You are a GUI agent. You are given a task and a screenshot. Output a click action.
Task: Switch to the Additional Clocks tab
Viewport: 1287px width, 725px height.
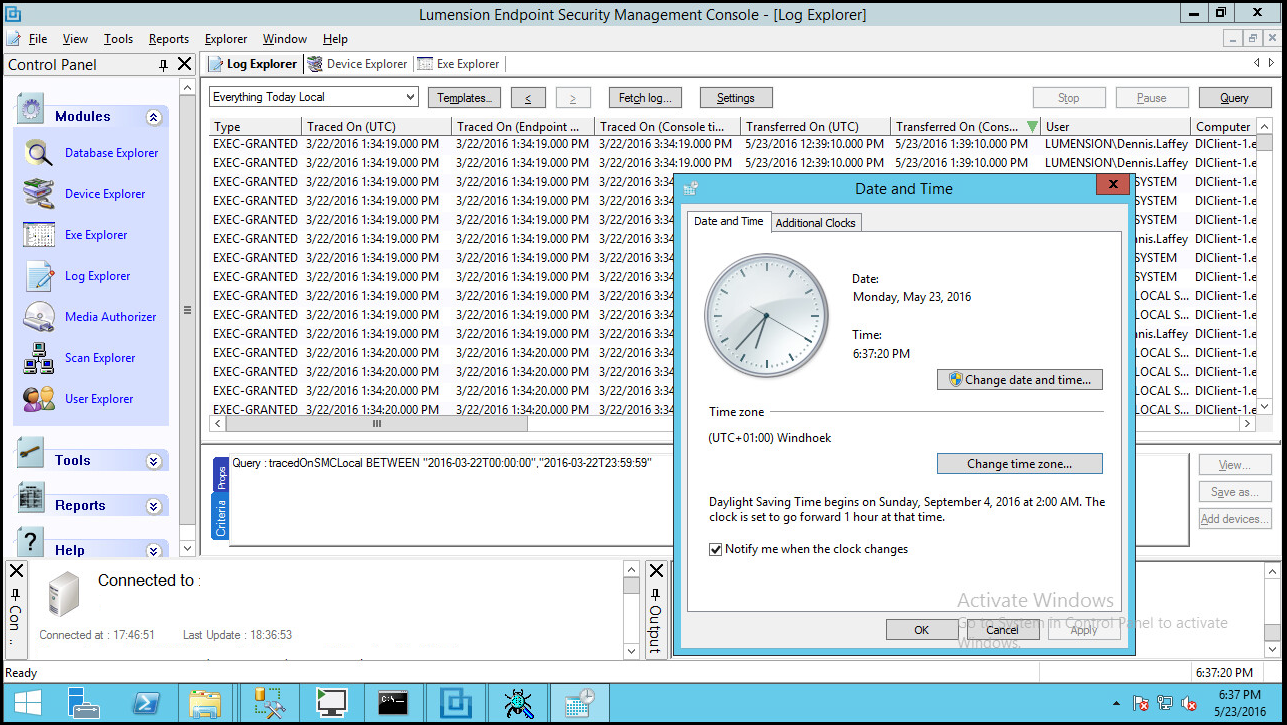coord(815,221)
